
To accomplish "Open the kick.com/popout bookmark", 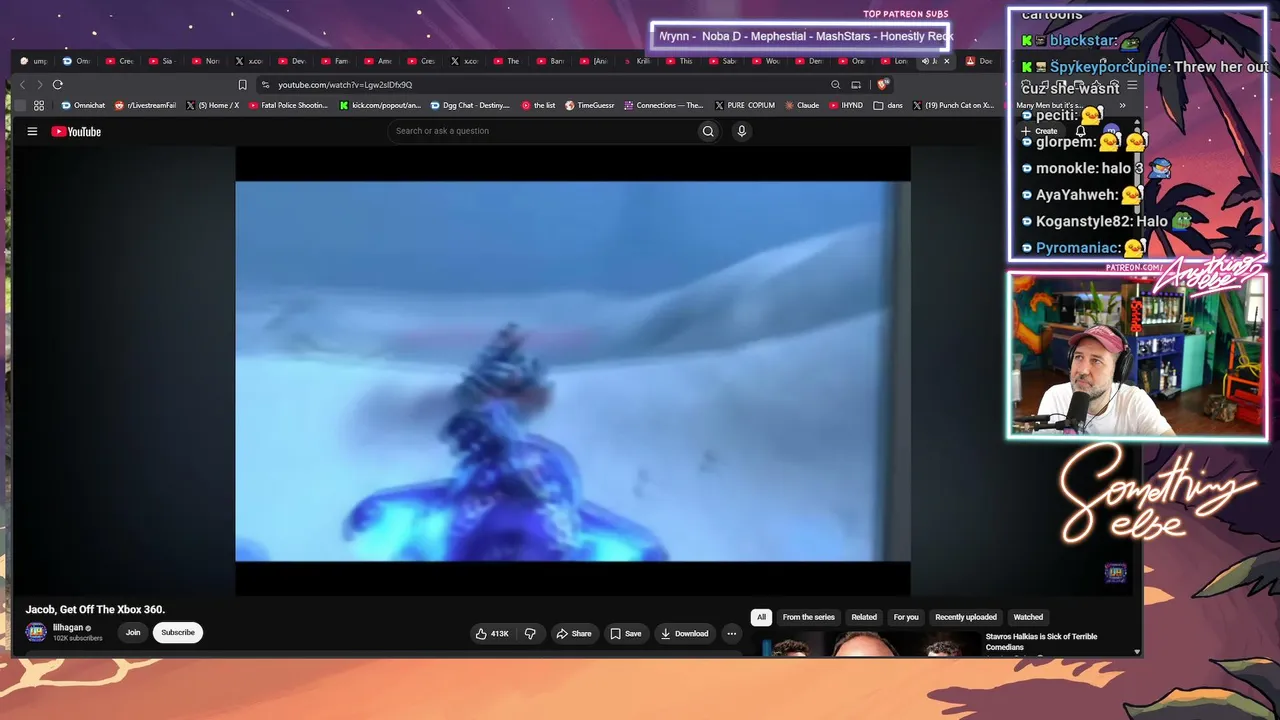I will [380, 105].
